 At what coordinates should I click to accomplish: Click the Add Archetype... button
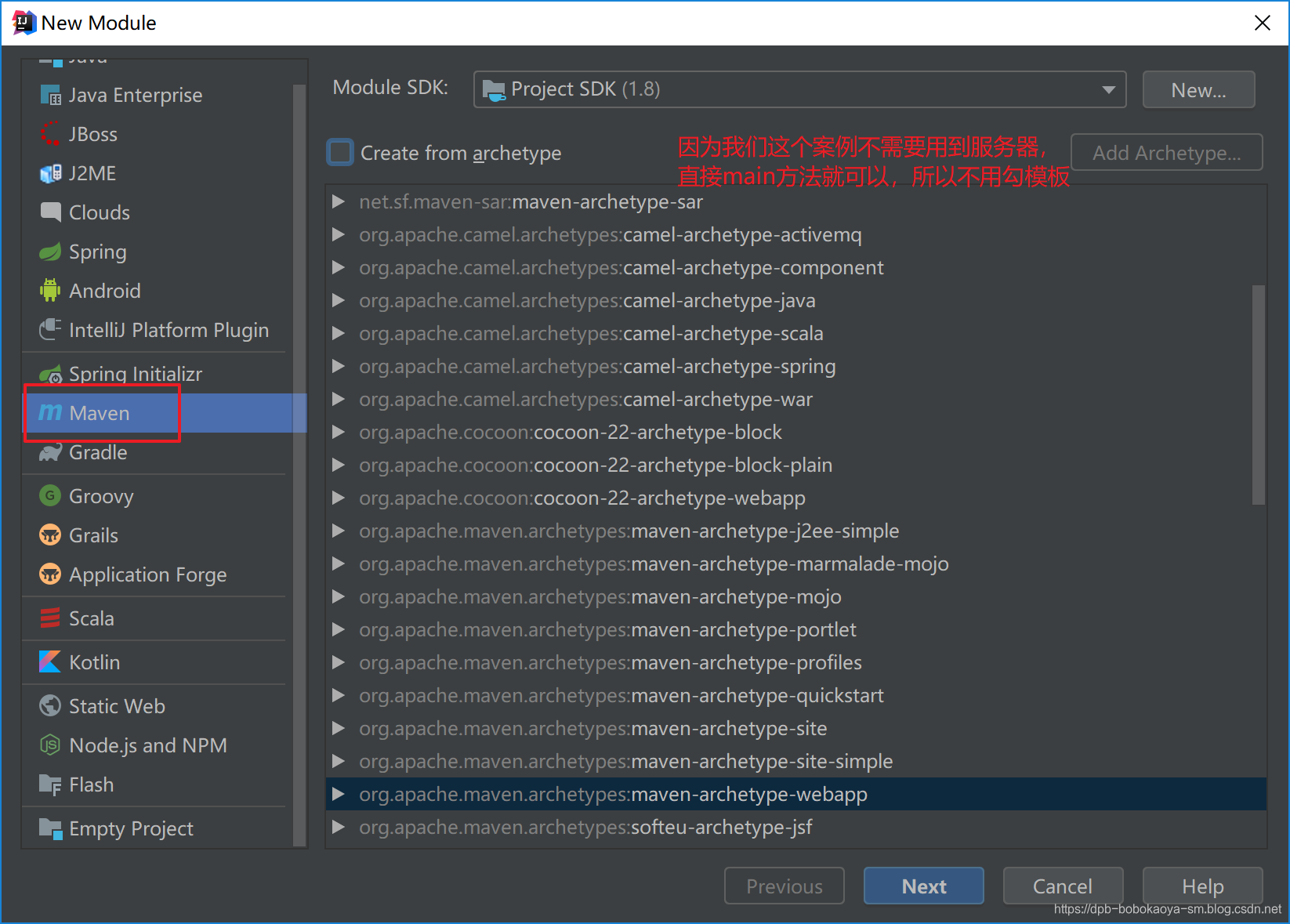pos(1166,152)
